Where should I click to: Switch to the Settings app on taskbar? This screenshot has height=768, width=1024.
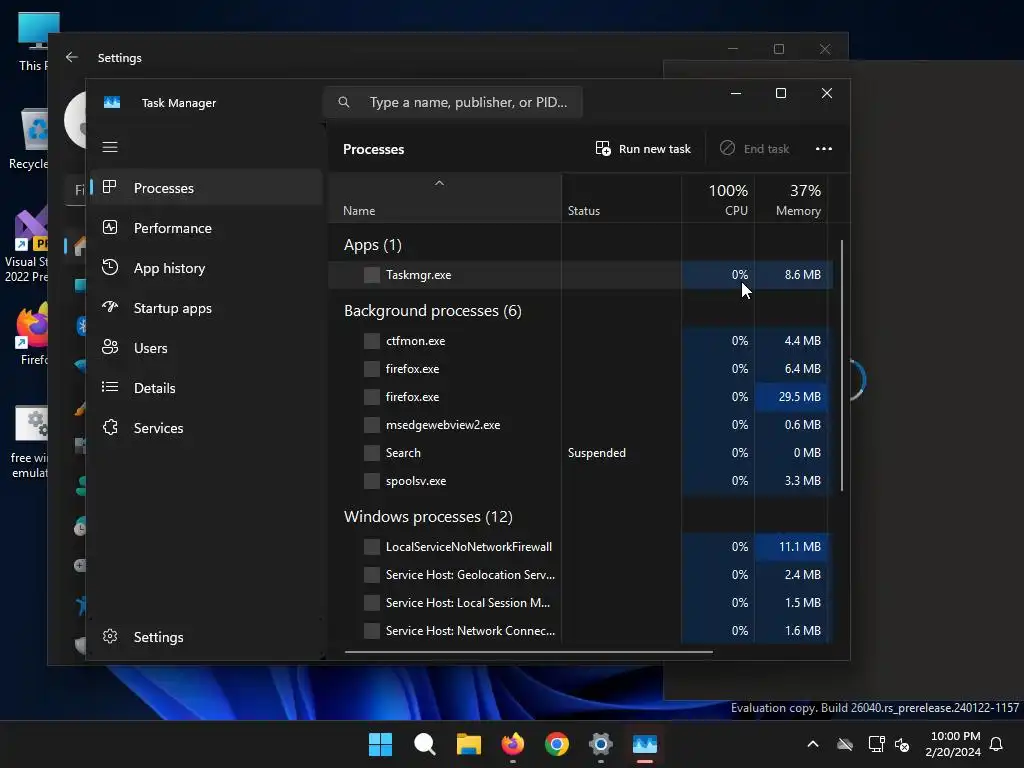coord(600,744)
